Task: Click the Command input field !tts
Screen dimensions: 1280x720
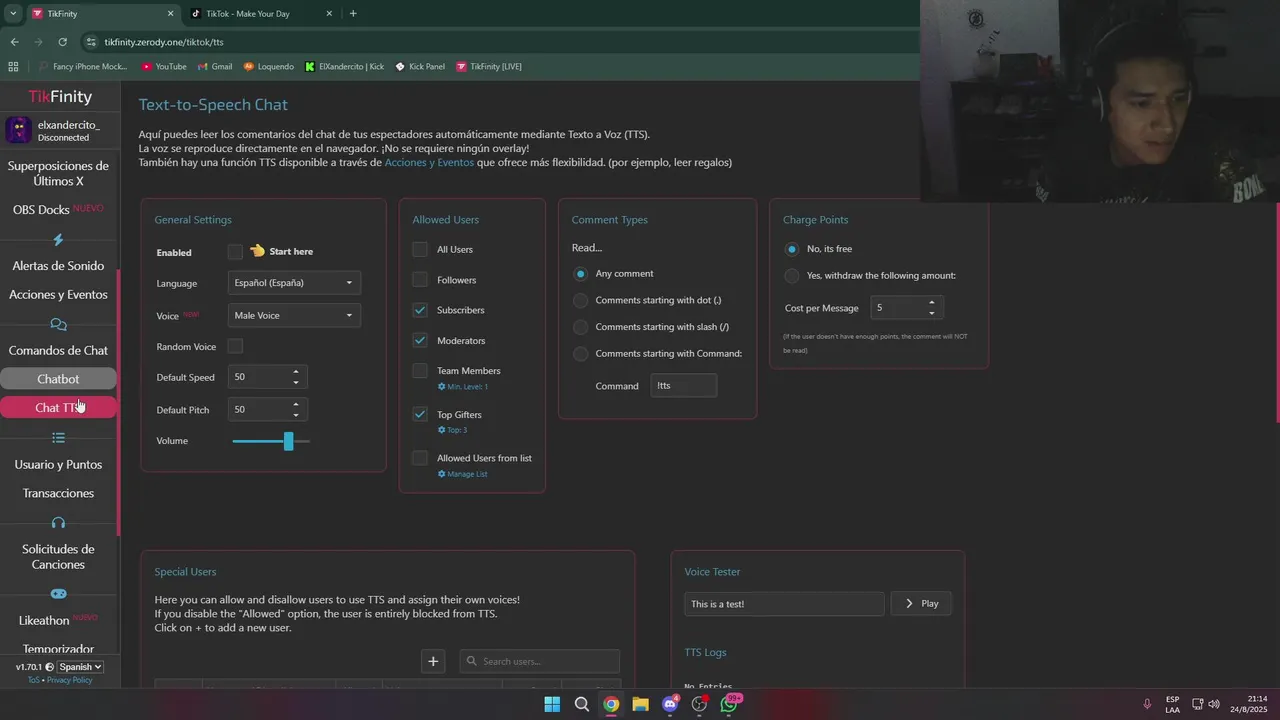Action: [683, 386]
